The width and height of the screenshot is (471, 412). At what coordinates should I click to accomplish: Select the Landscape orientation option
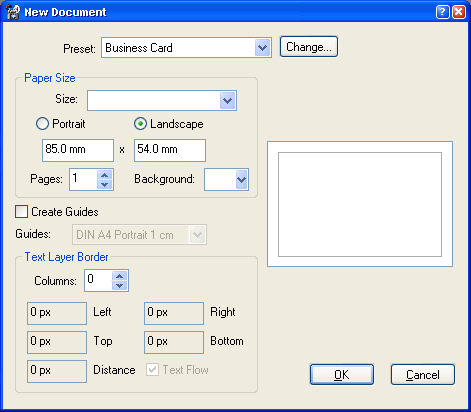coord(140,124)
